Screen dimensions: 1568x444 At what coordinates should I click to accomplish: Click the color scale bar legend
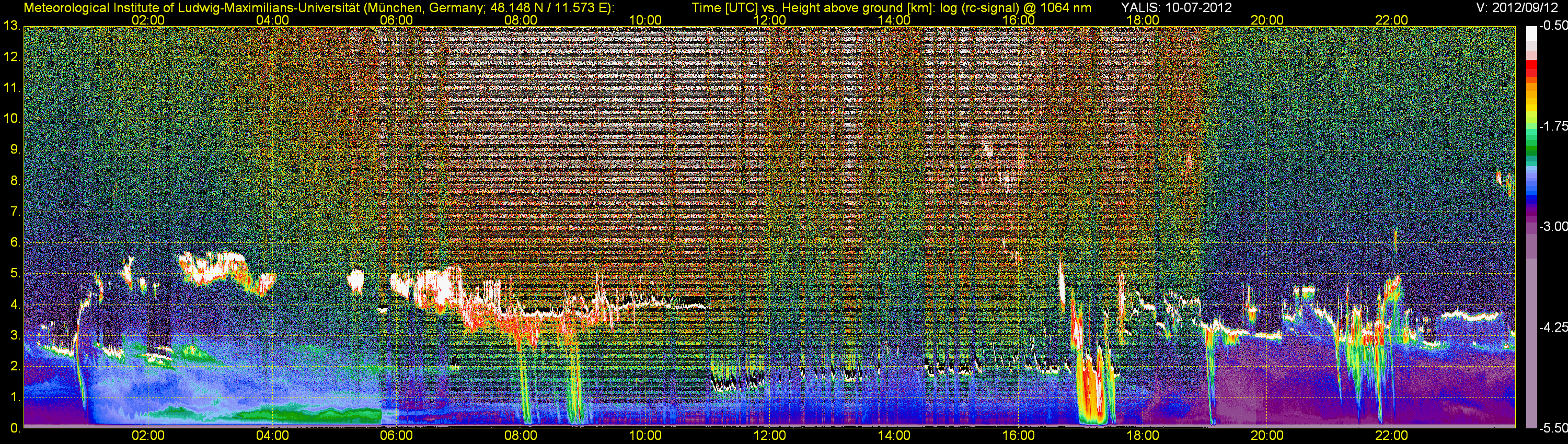click(1531, 227)
